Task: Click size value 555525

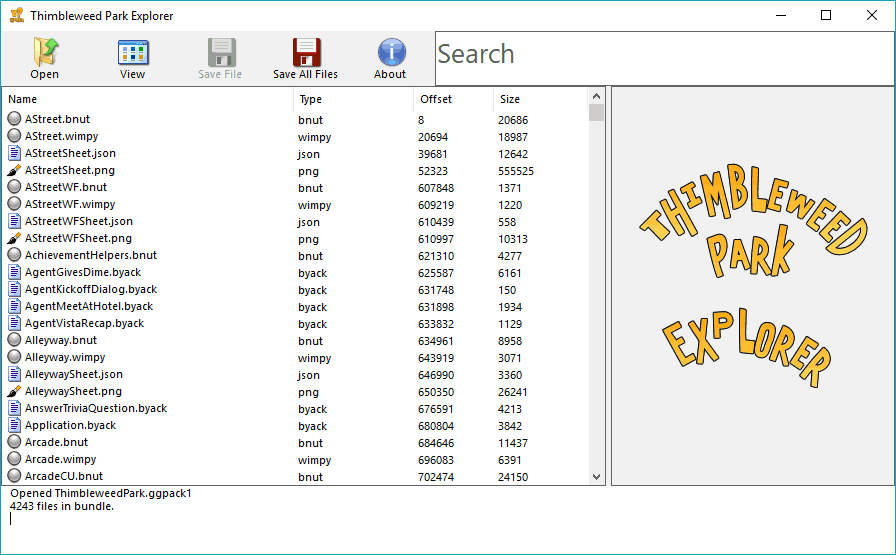Action: (516, 171)
